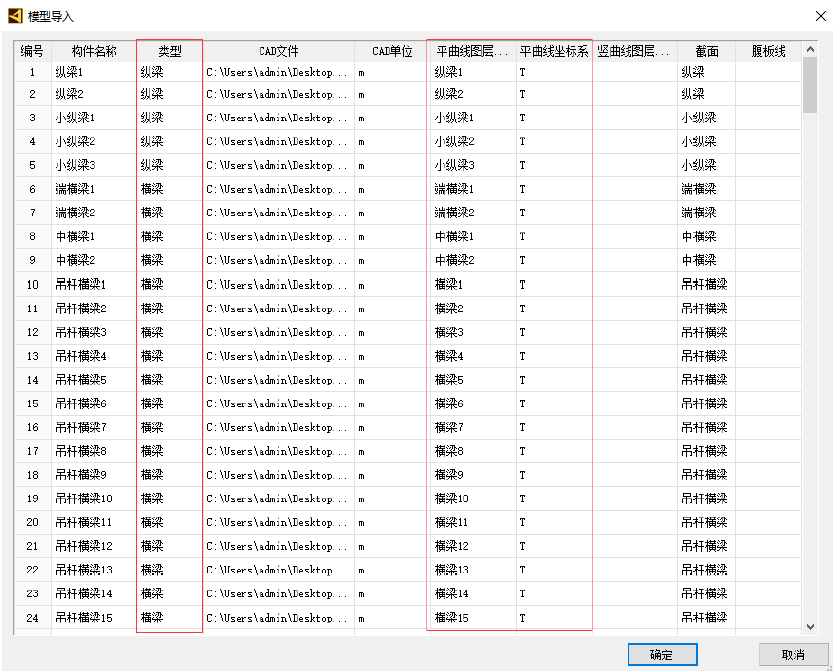Click the 平曲线坐标系 column header
Viewport: 833px width, 671px height.
(x=554, y=51)
